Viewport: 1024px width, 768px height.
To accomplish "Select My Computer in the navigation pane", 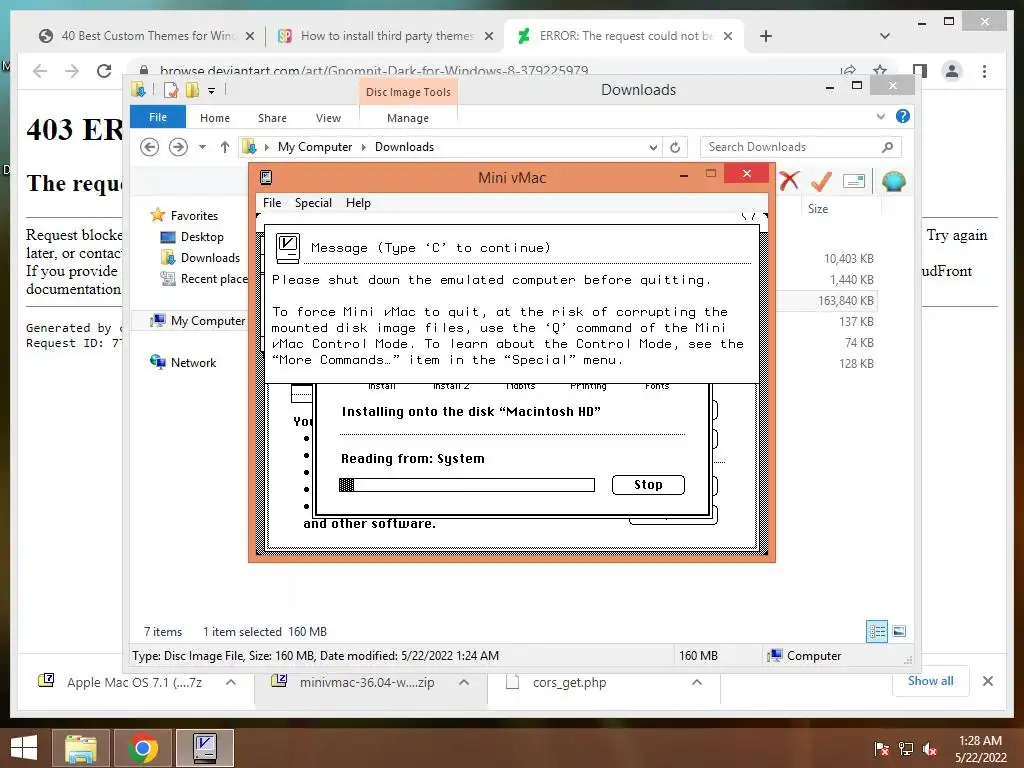I will click(x=198, y=321).
